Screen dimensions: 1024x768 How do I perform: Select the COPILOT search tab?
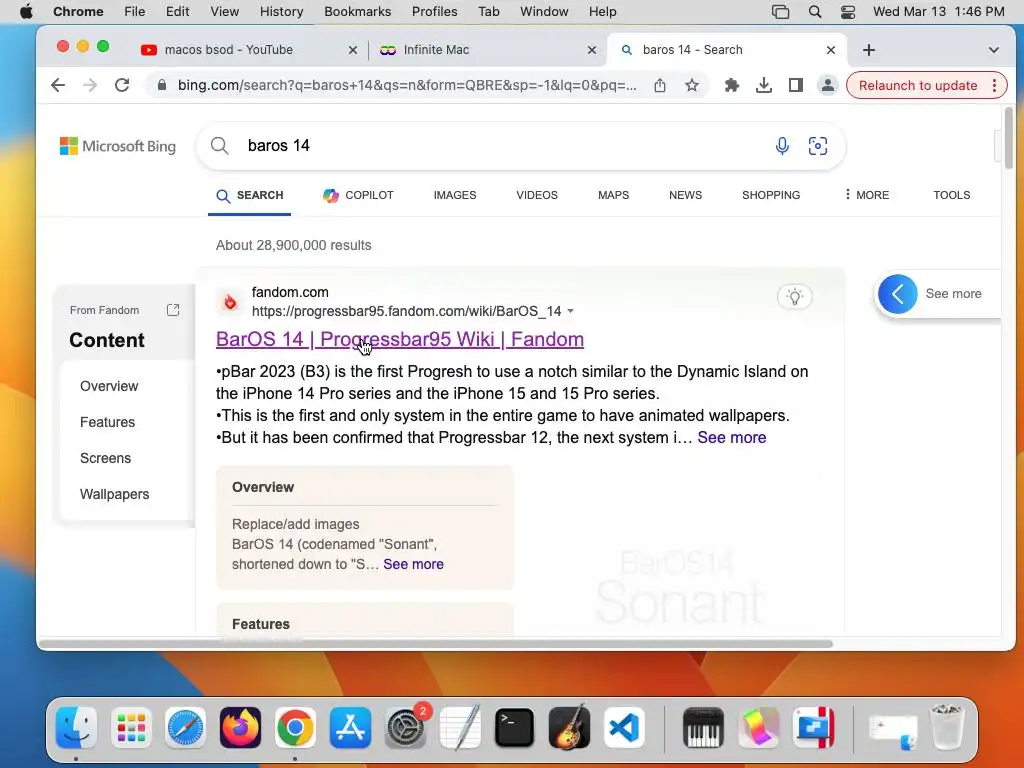coord(358,195)
